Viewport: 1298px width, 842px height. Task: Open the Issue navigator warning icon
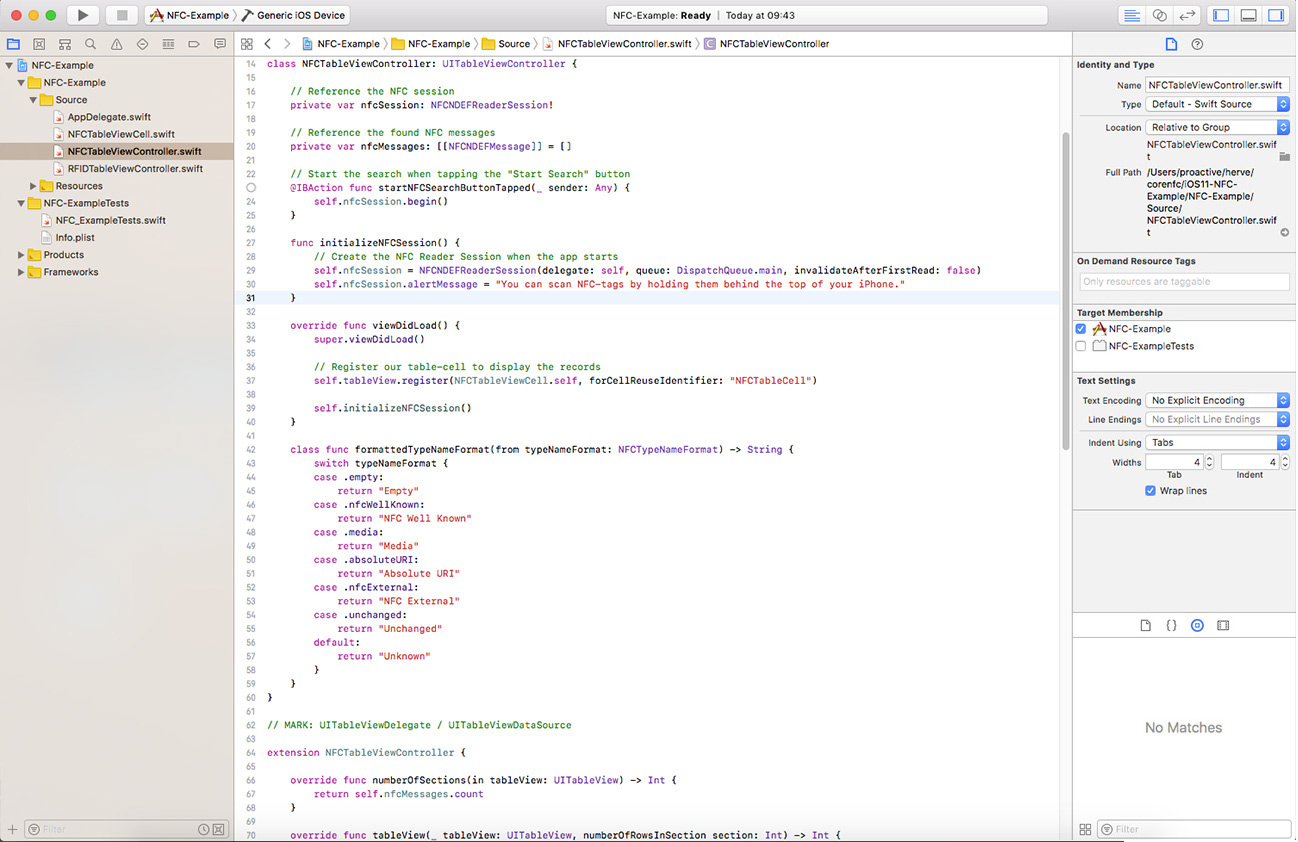(x=117, y=44)
